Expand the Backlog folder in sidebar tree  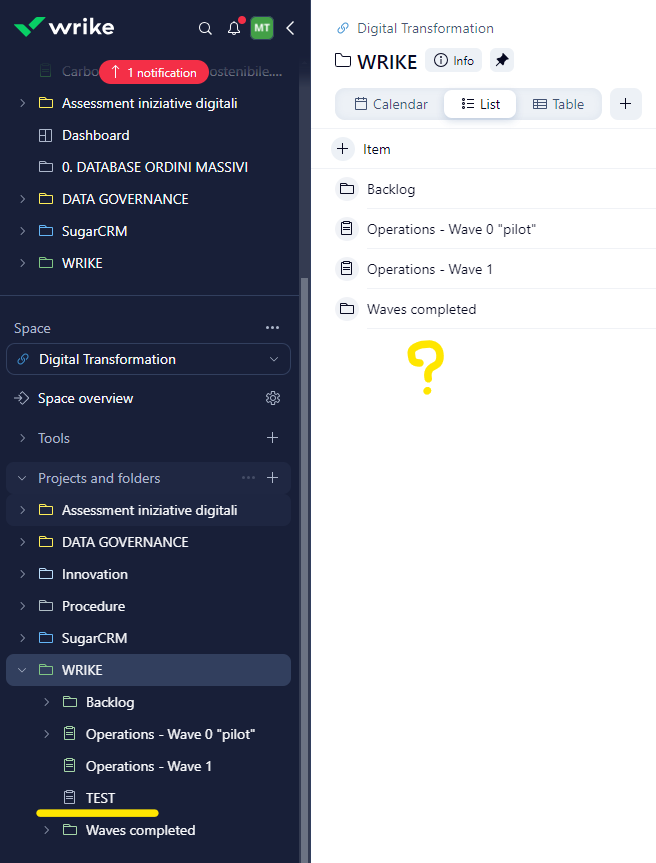[46, 702]
